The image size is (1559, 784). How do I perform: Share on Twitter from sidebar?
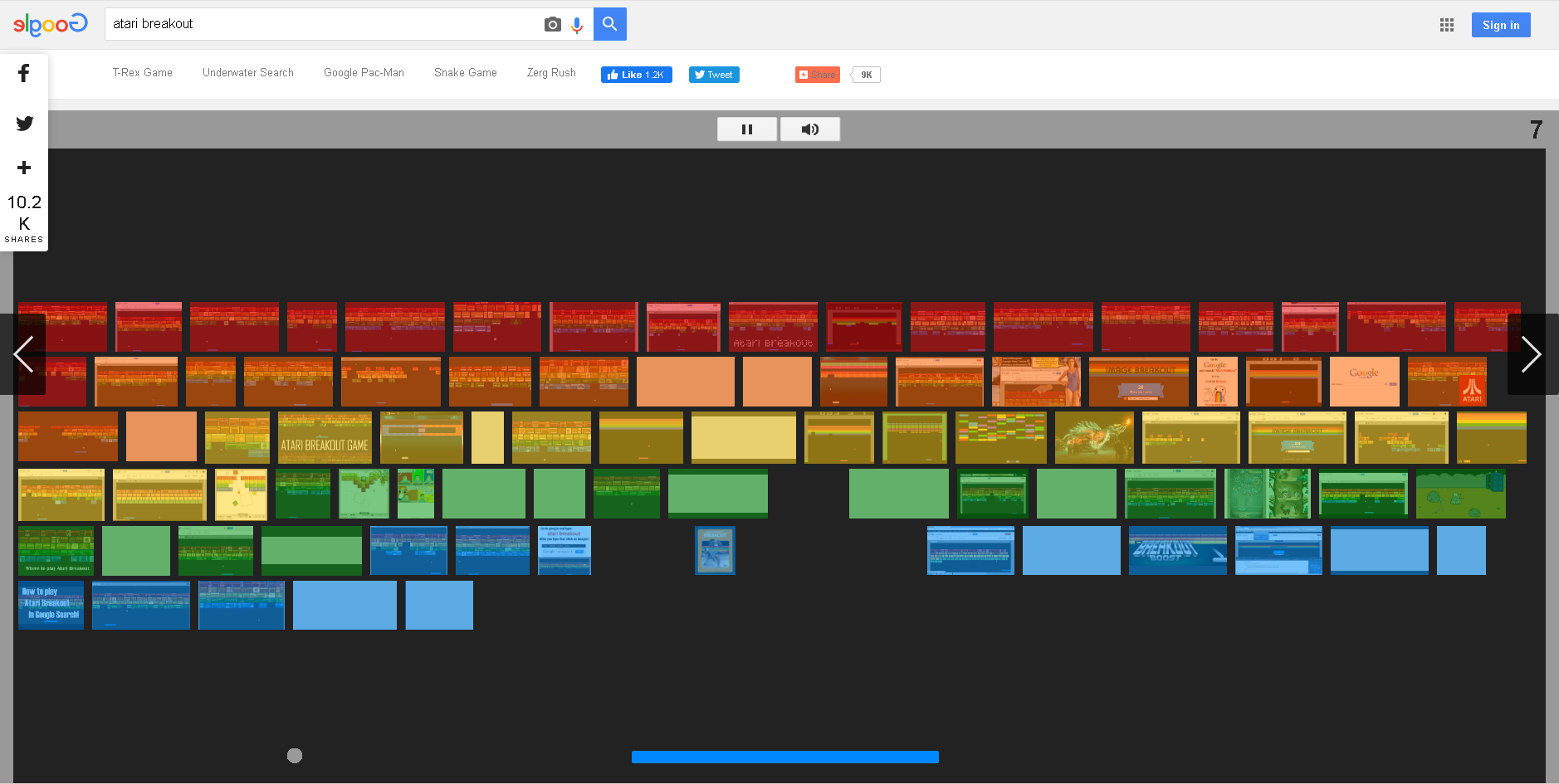[25, 124]
